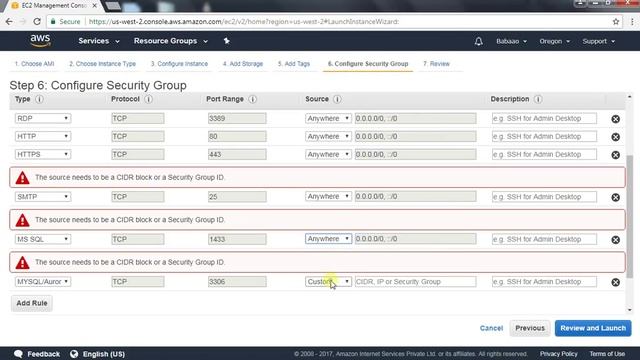The height and width of the screenshot is (360, 640).
Task: Click Cancel link
Action: click(x=491, y=328)
